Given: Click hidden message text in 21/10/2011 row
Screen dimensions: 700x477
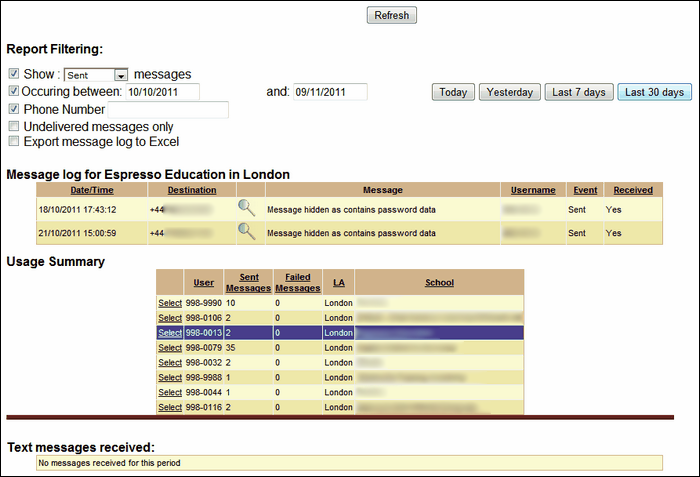Looking at the screenshot, I should point(351,233).
